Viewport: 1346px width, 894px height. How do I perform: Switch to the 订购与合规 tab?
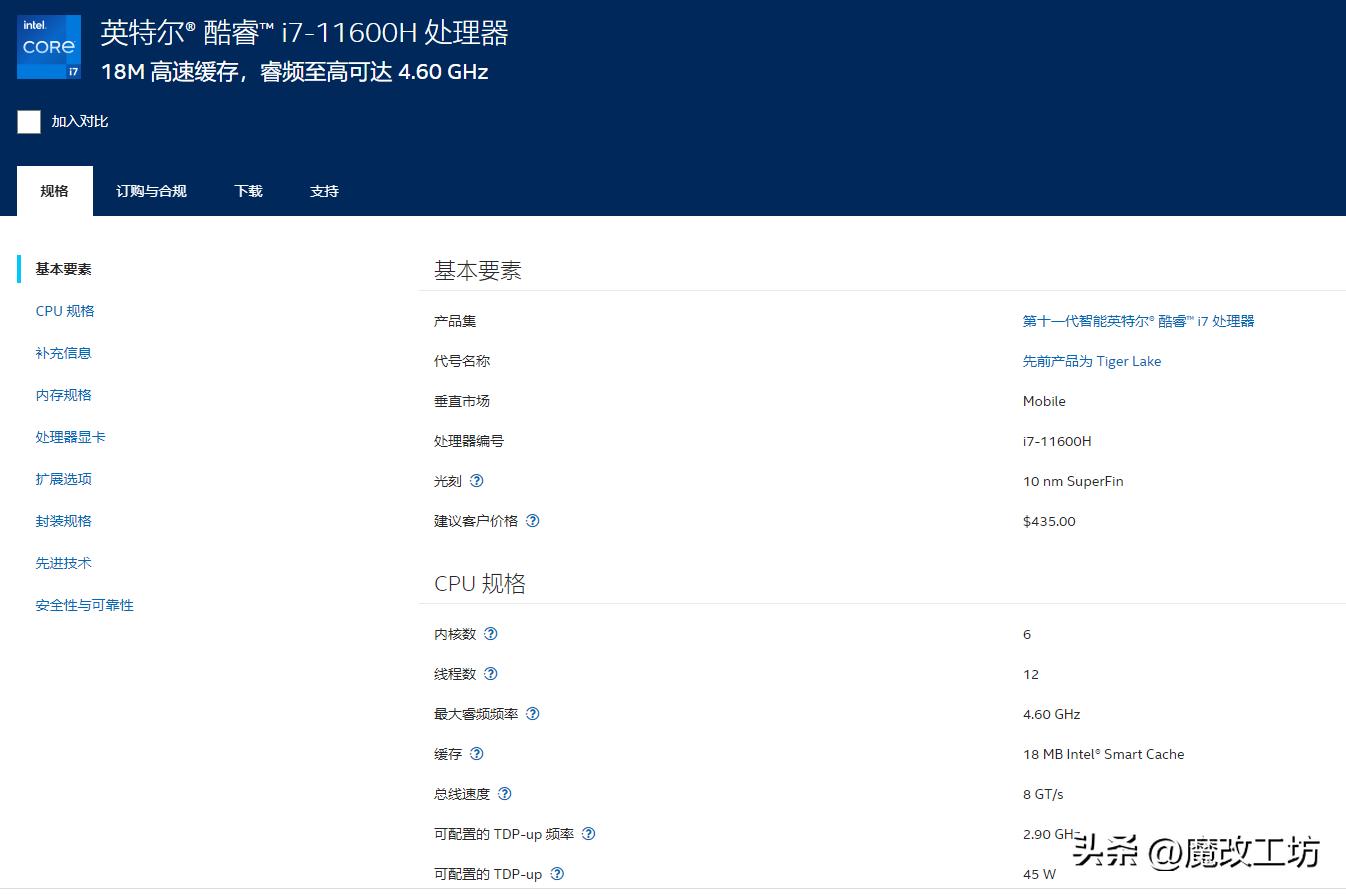pos(150,190)
